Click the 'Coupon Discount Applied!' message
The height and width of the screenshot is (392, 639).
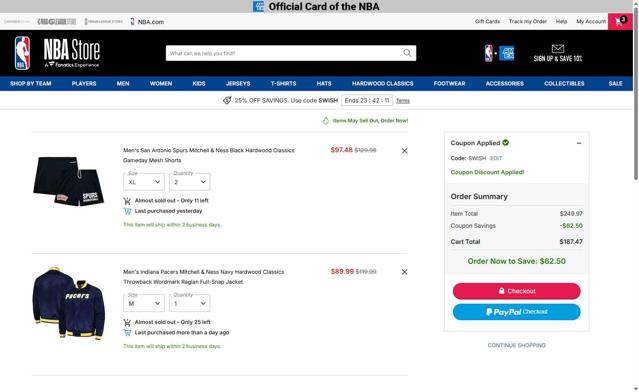[487, 172]
